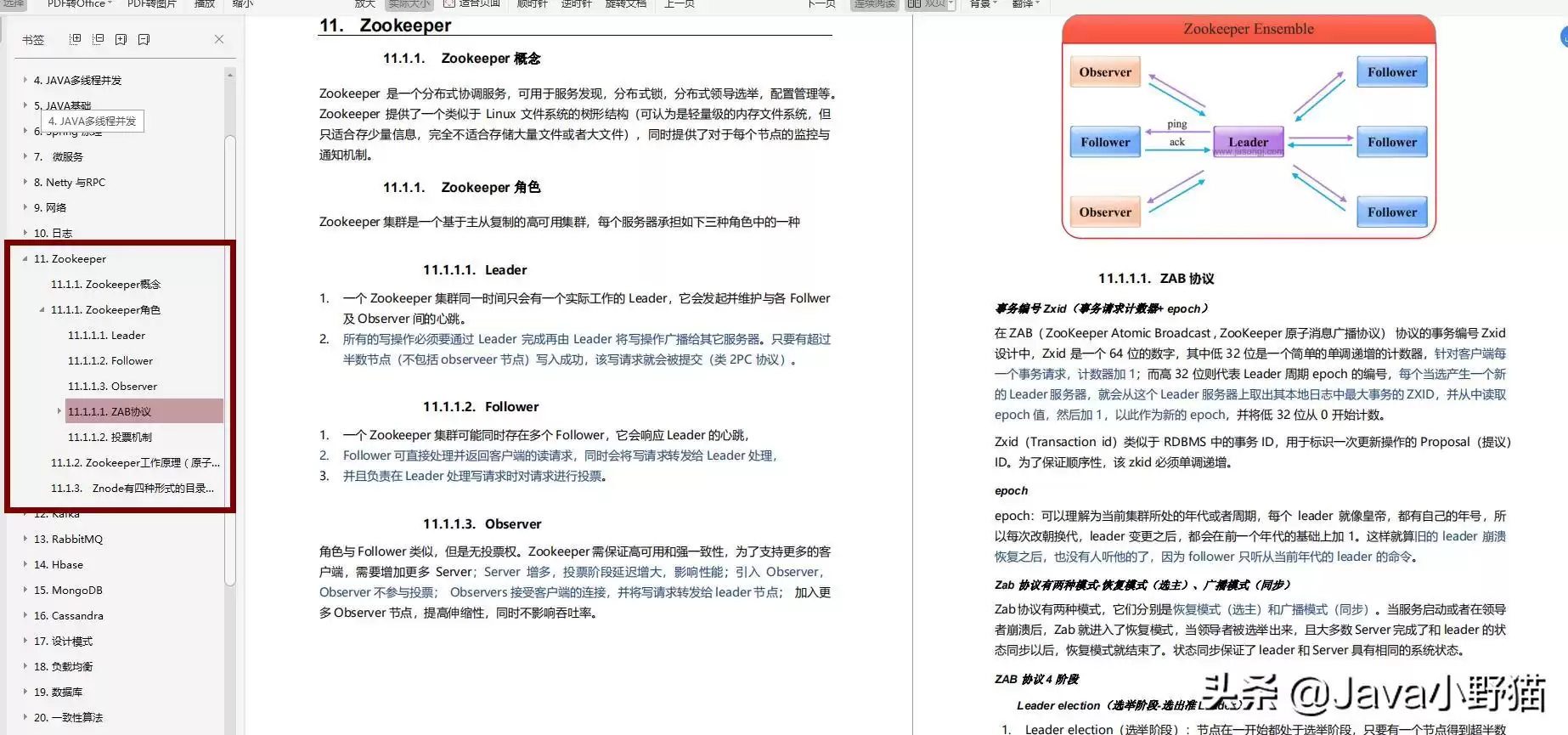Collapse the 11. Zookeeper bookmark arrow
The image size is (1568, 735).
pyautogui.click(x=25, y=258)
